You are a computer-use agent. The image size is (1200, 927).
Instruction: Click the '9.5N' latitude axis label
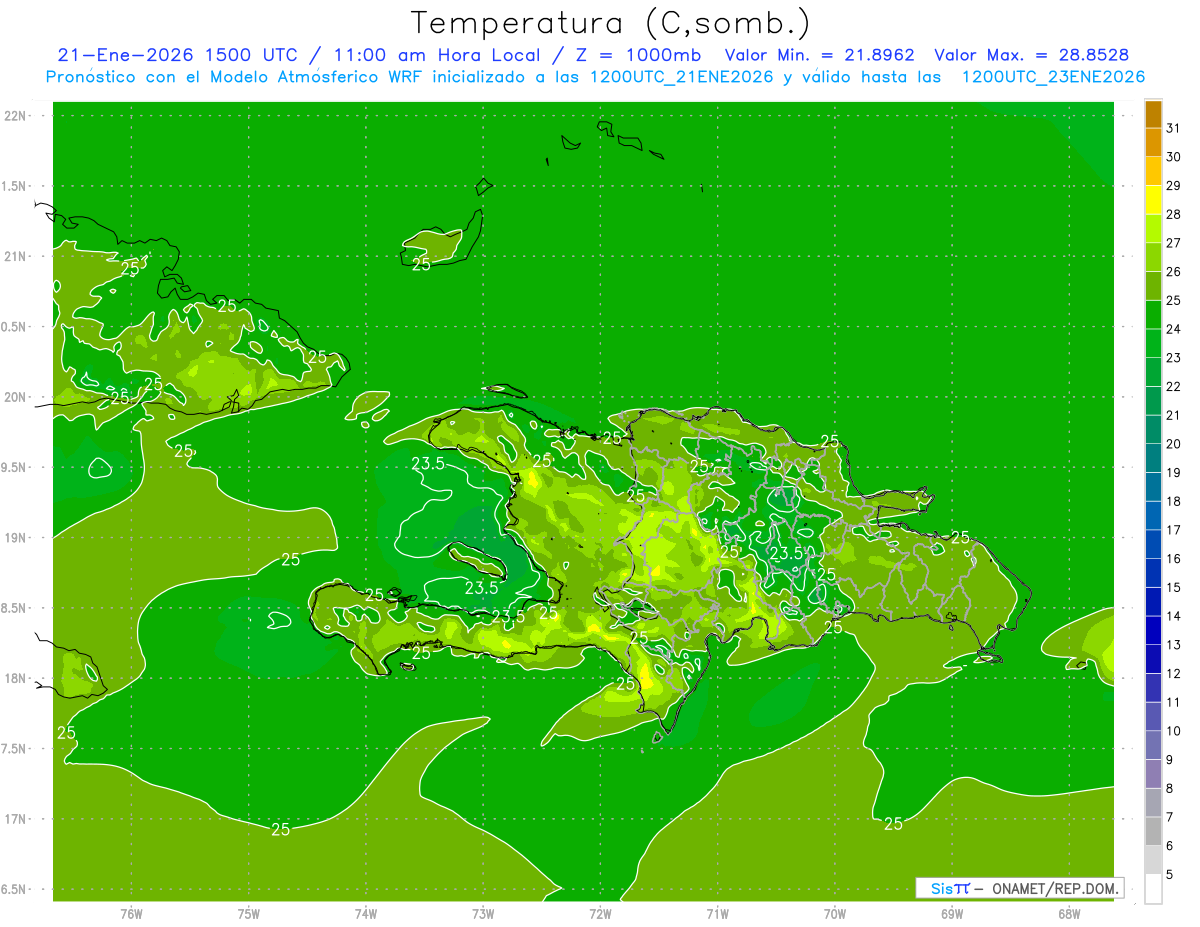15,467
